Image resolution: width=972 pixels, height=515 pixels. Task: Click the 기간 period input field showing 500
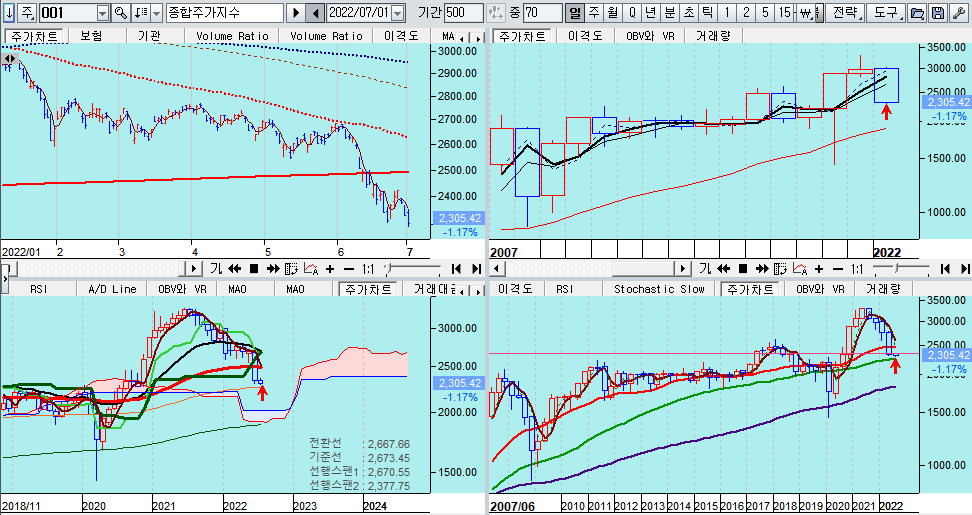pos(464,13)
